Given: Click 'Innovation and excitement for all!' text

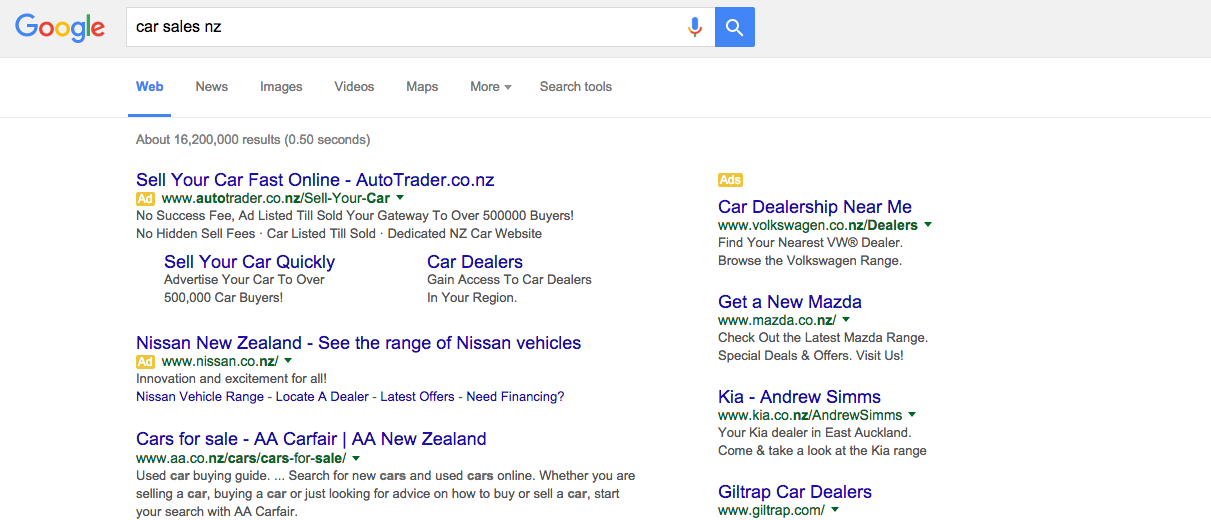Looking at the screenshot, I should tap(231, 379).
